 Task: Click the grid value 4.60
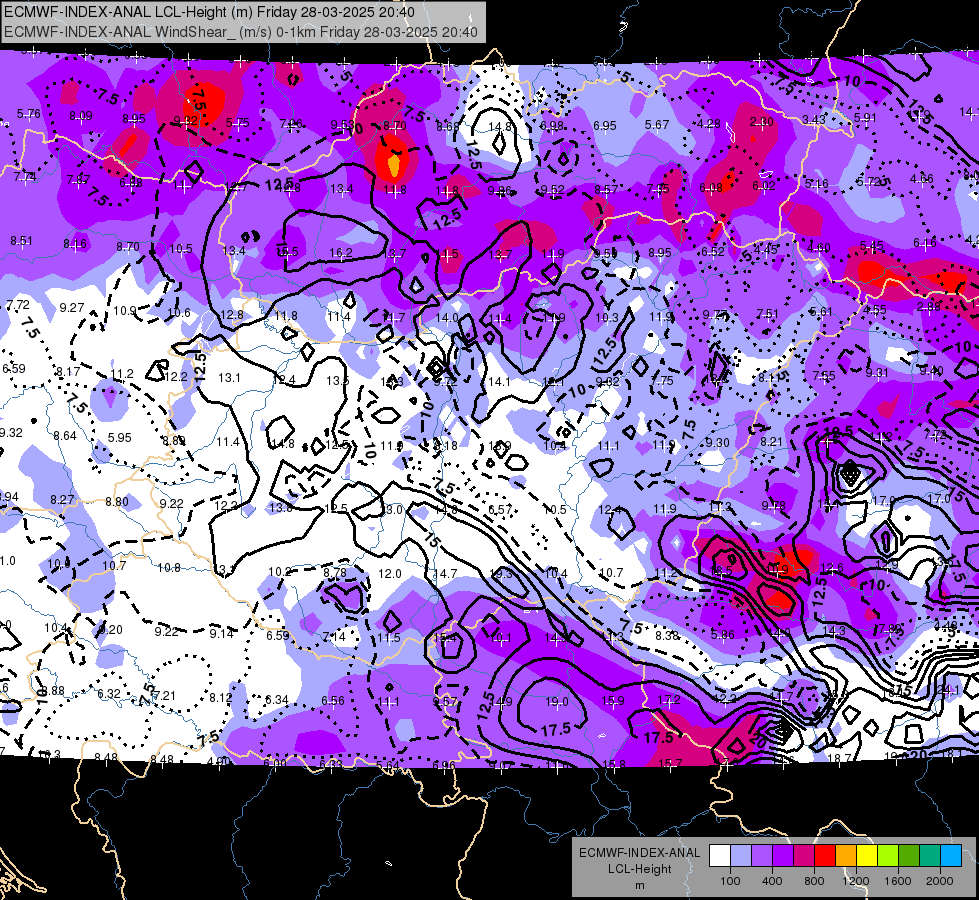819,248
